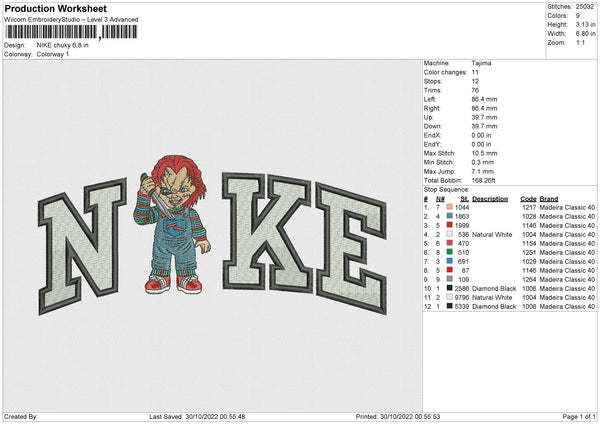The width and height of the screenshot is (600, 424).
Task: Click the Printed timestamp 30/10/2022 00:55:53
Action: tap(410, 416)
